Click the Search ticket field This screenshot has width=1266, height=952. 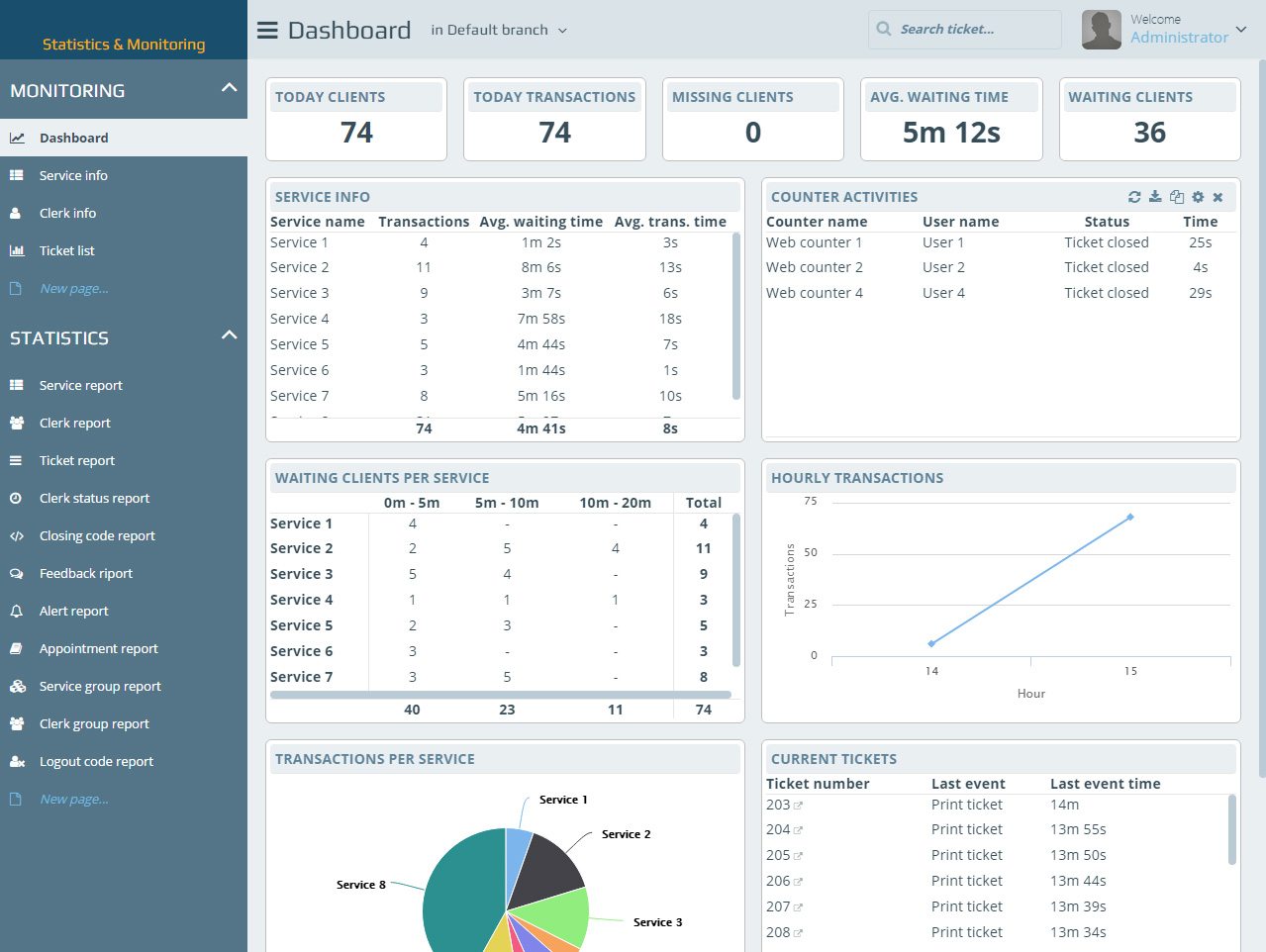point(965,29)
